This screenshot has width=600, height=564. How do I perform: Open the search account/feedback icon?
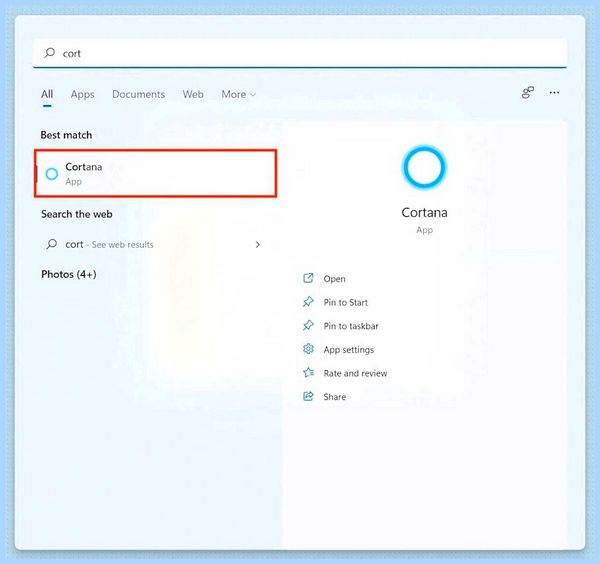point(528,93)
